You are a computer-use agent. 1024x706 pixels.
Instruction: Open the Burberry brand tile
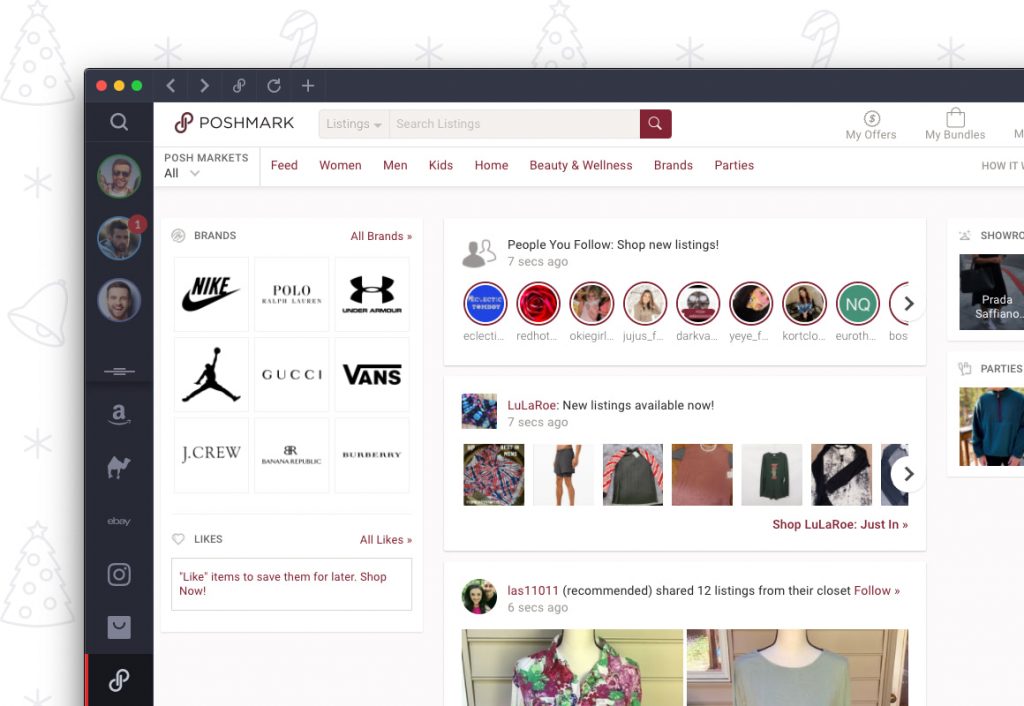click(x=372, y=455)
